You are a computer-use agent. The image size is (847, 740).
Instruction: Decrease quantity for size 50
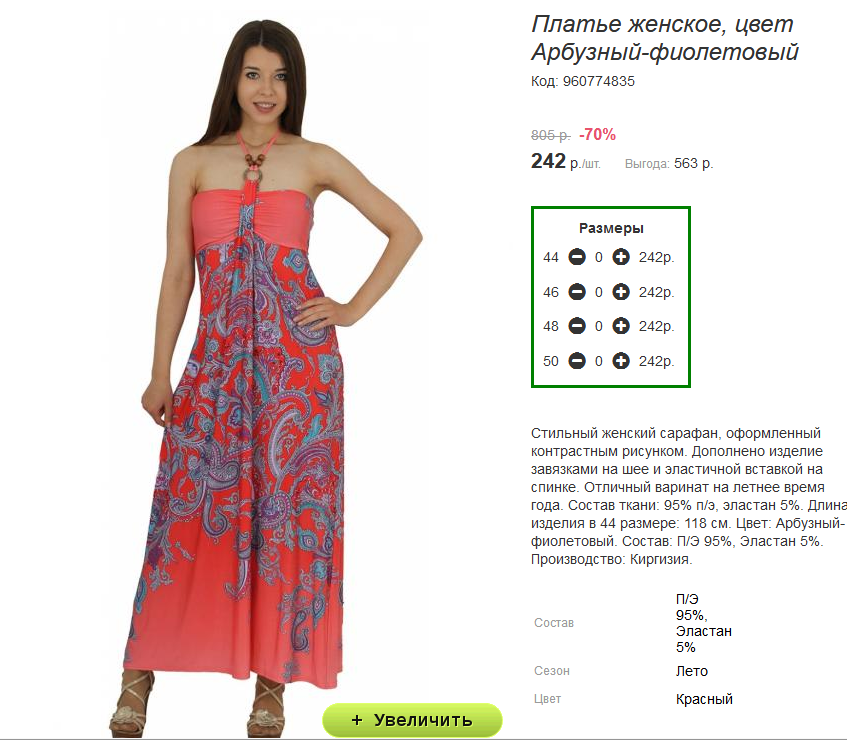pyautogui.click(x=577, y=361)
